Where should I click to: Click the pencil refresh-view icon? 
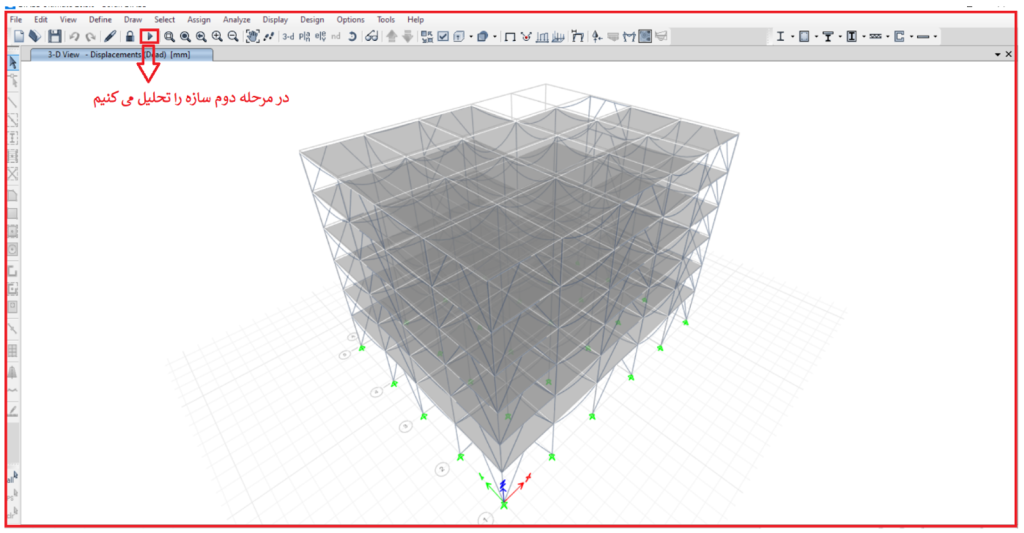110,37
